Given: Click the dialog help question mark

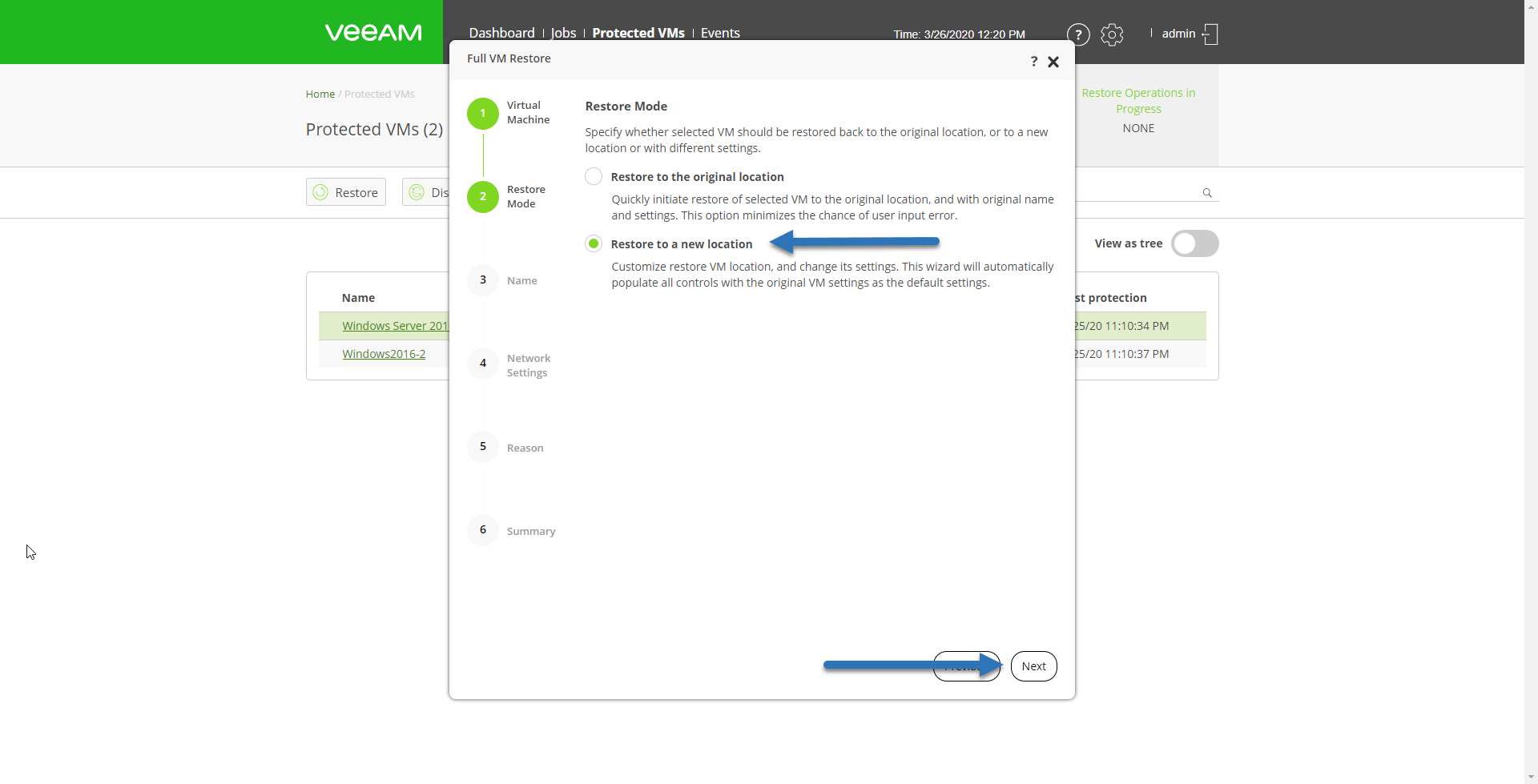Looking at the screenshot, I should click(x=1034, y=62).
